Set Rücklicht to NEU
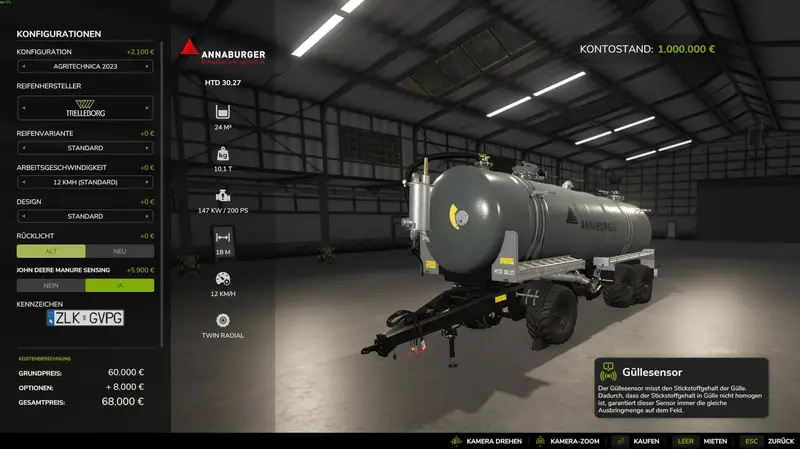 (x=120, y=251)
